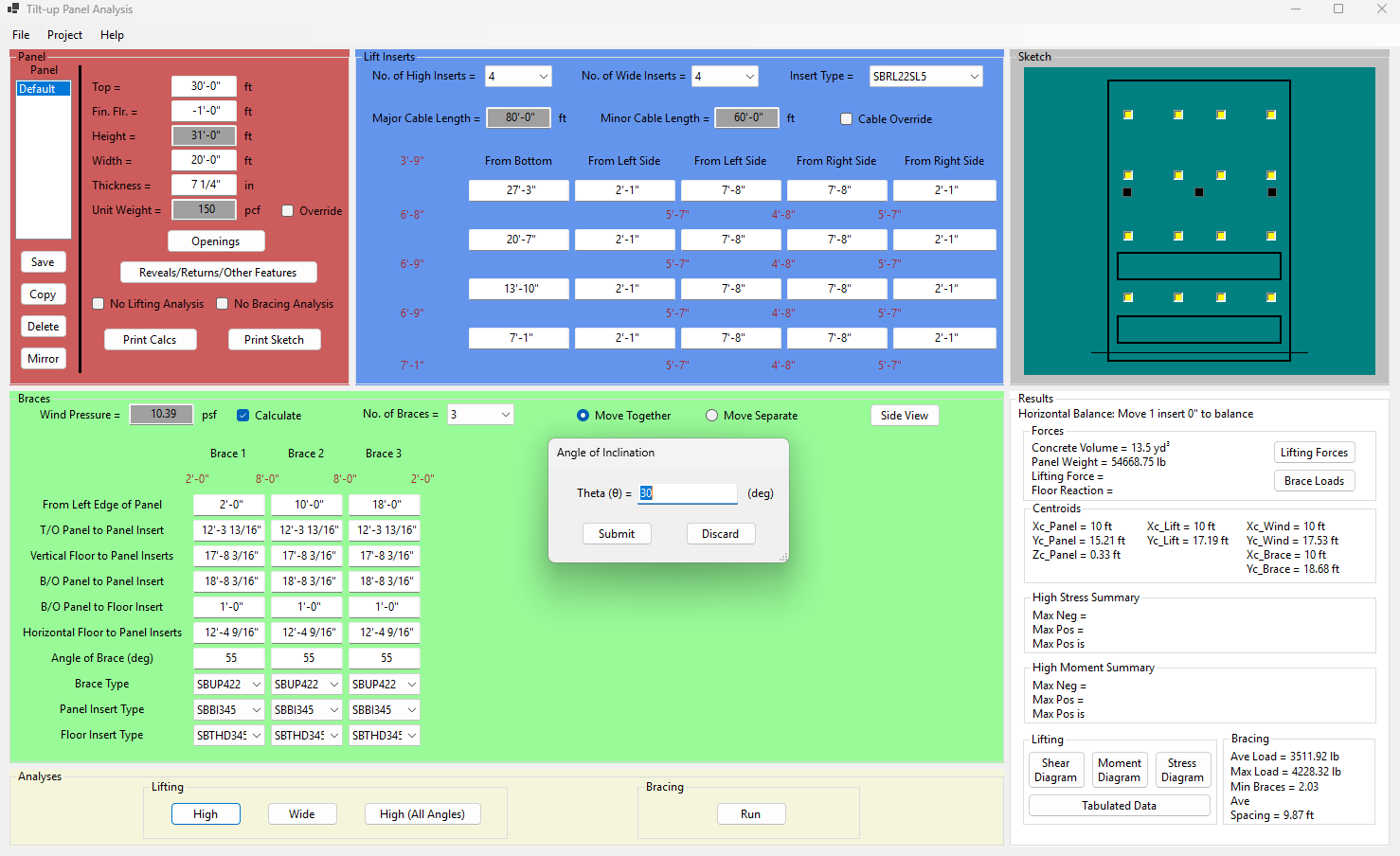
Task: Select the Move Separate radio button
Action: coord(712,416)
